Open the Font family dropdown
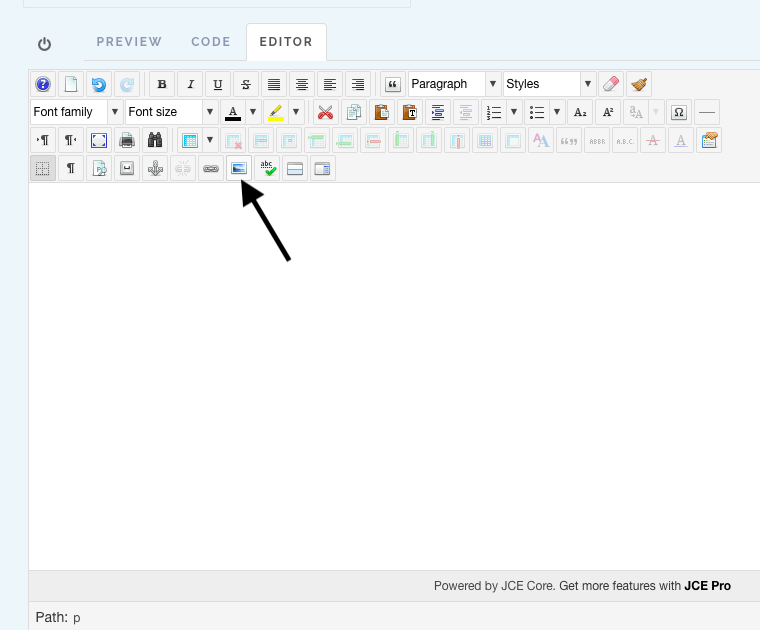Image resolution: width=760 pixels, height=630 pixels. 75,112
